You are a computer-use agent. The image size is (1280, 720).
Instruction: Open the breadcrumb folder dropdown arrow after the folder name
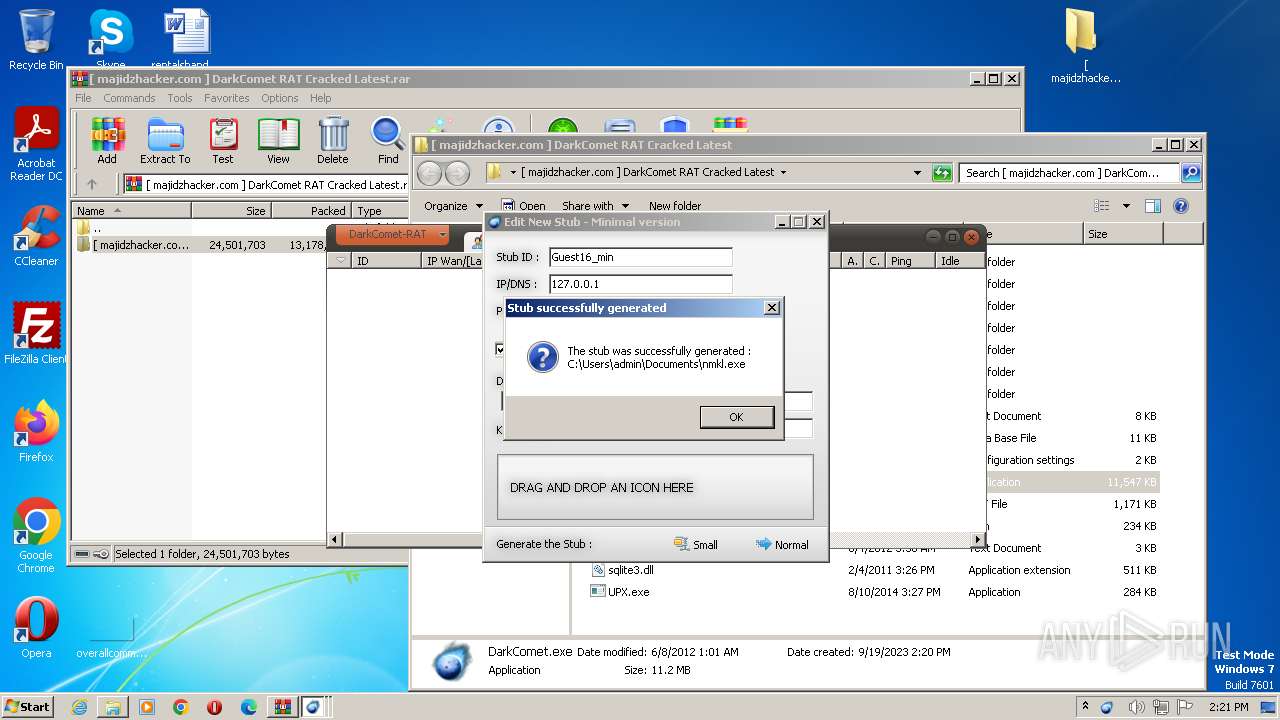[783, 172]
